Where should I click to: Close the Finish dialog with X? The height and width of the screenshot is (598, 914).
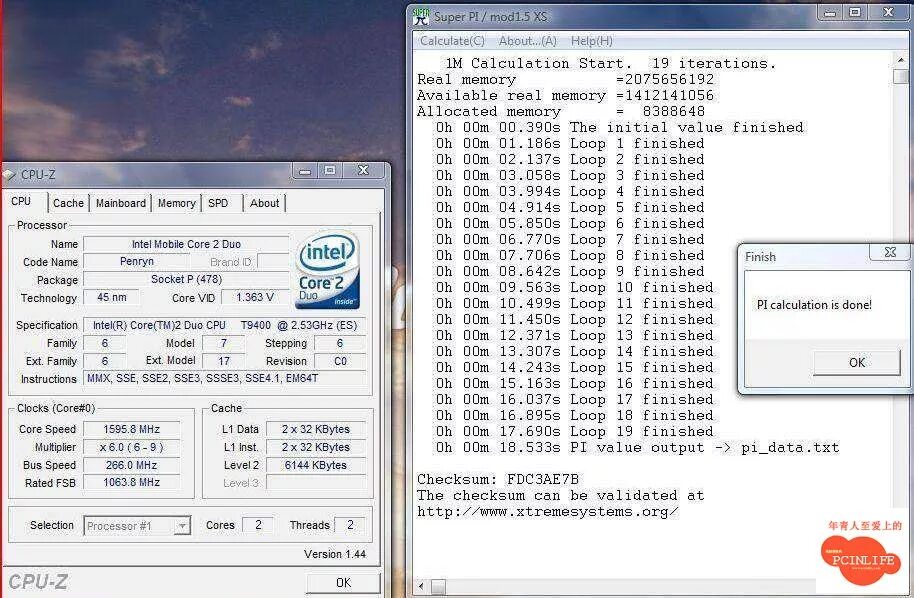coord(890,252)
